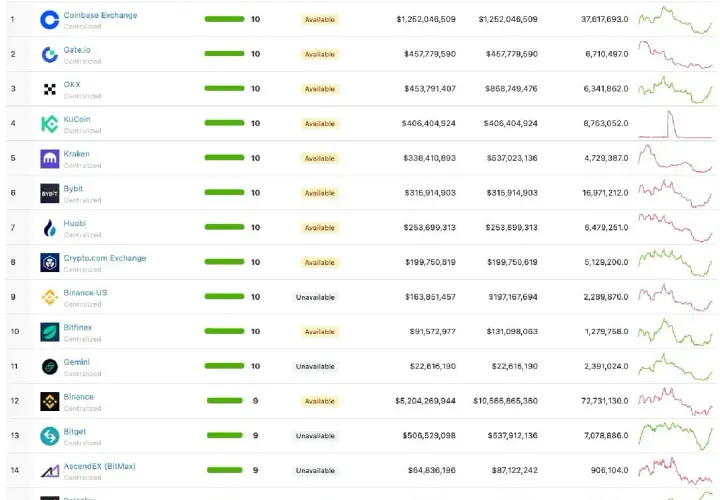
Task: Click the KuCoin logo icon
Action: click(50, 124)
